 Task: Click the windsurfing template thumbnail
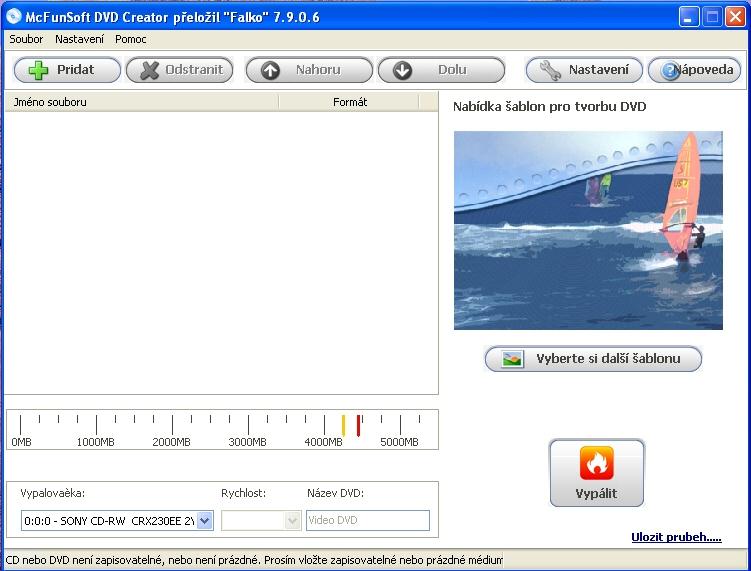click(x=588, y=230)
